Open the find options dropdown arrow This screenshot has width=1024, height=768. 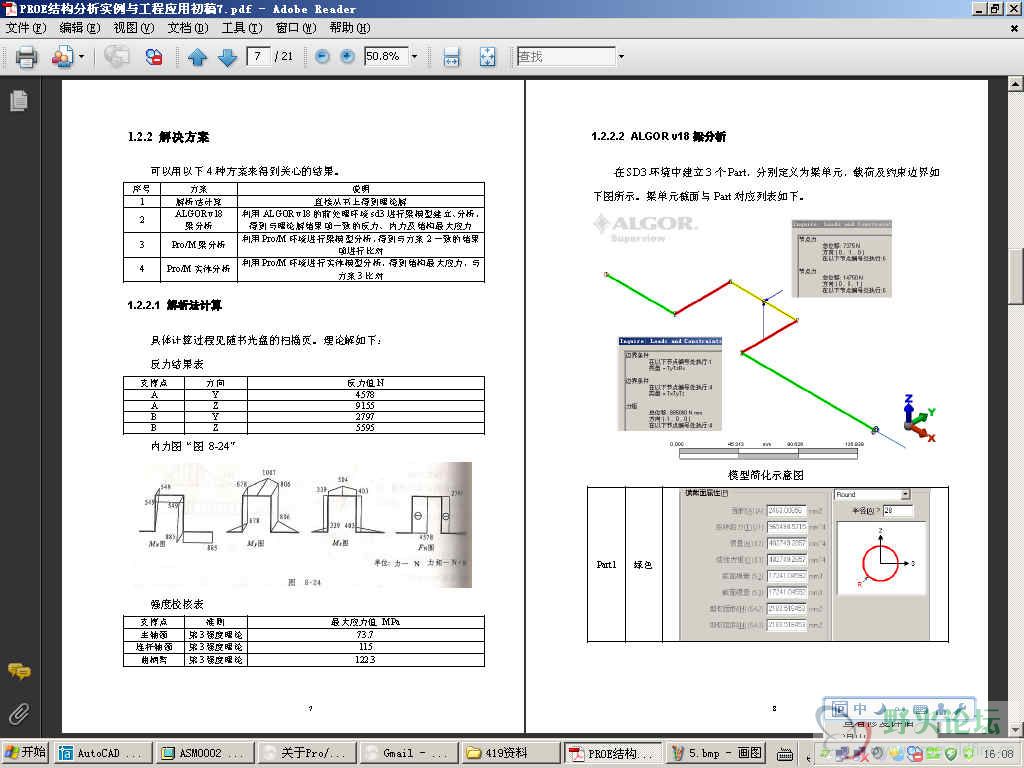tap(621, 57)
